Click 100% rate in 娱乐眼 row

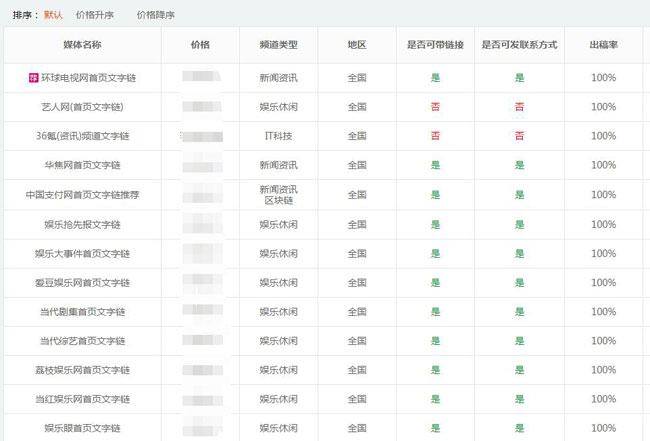point(604,428)
